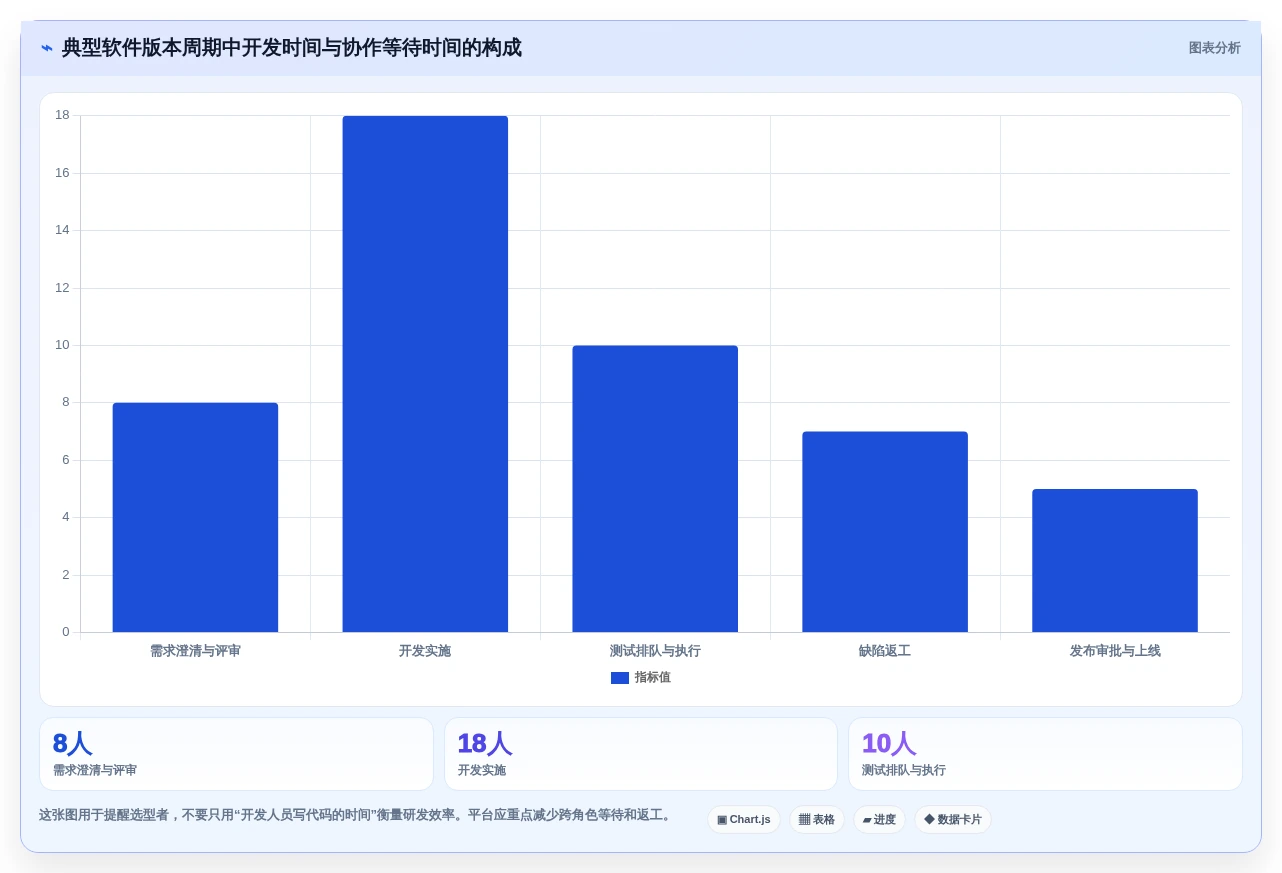This screenshot has width=1282, height=873.
Task: Click the 发布审批与上线 x-axis label
Action: tap(1115, 651)
